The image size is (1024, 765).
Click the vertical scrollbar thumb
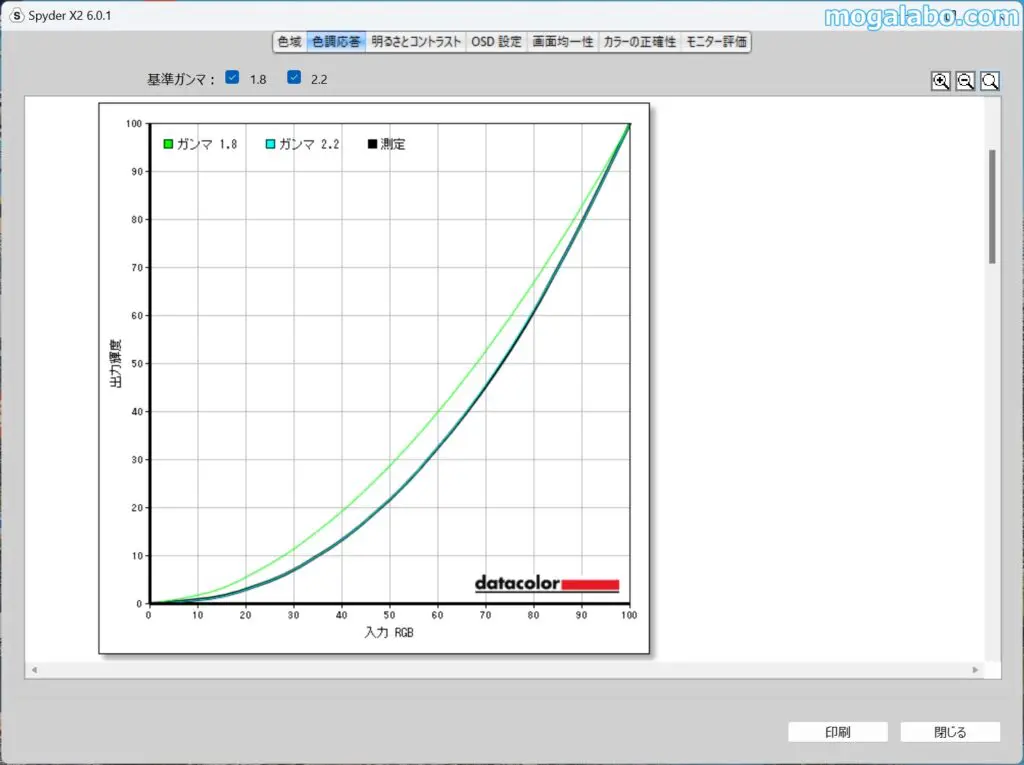pos(992,206)
